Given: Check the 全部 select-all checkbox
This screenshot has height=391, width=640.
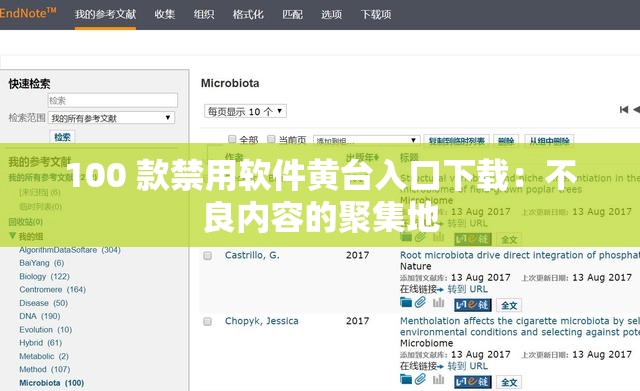Looking at the screenshot, I should click(x=232, y=139).
